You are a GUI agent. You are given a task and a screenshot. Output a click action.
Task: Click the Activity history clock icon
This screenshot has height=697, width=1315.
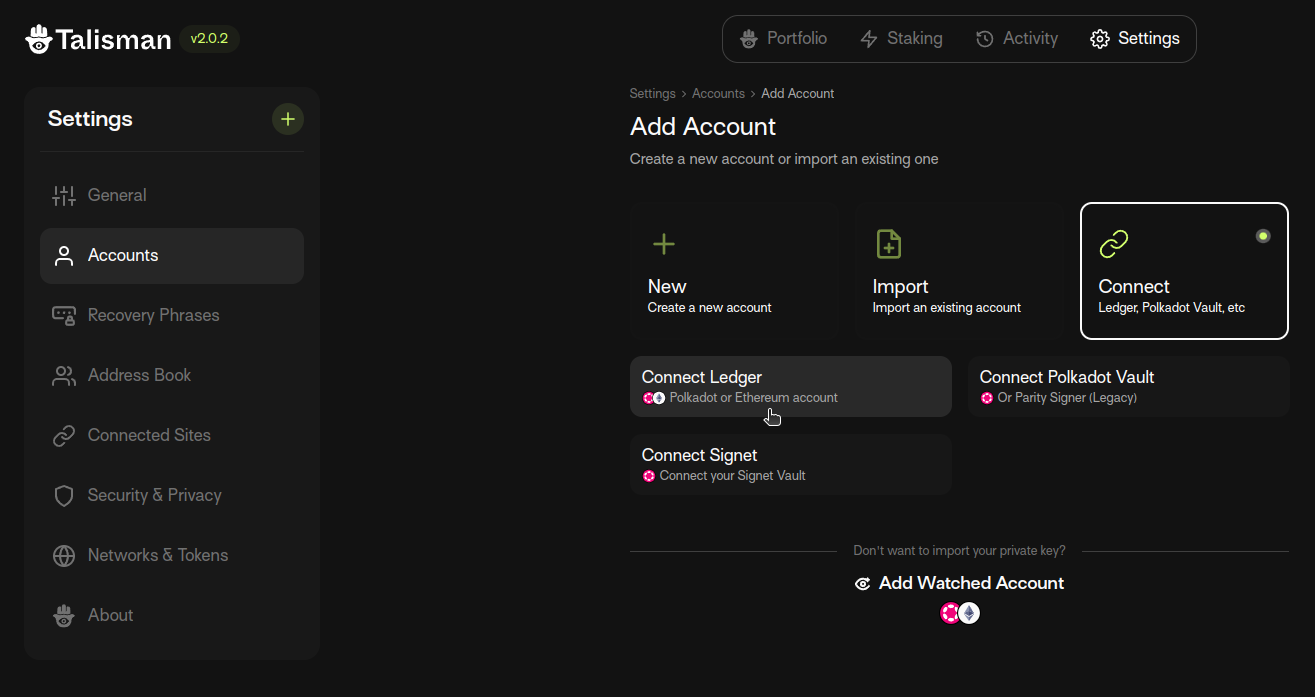click(985, 39)
